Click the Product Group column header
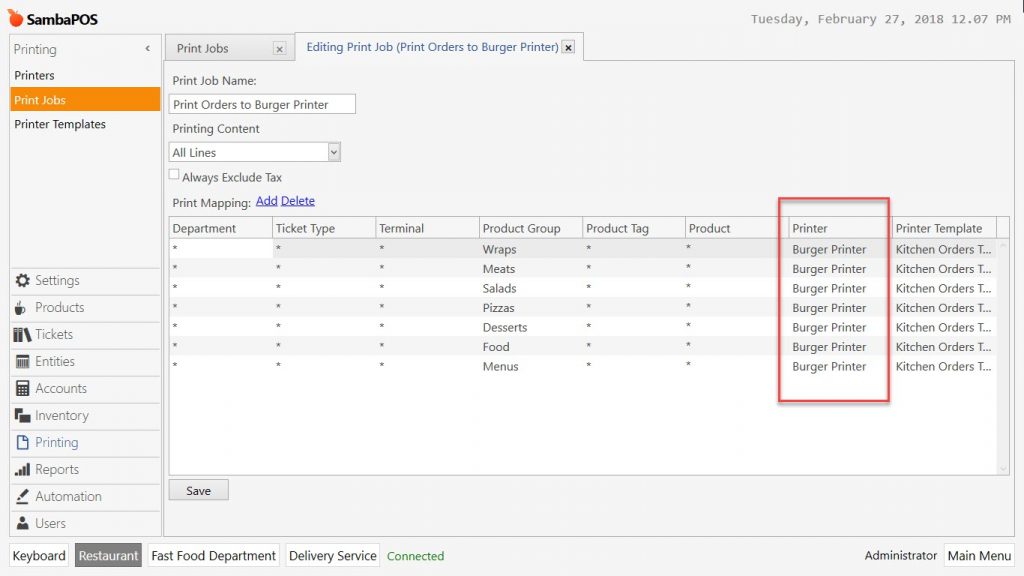This screenshot has height=576, width=1024. (x=531, y=229)
